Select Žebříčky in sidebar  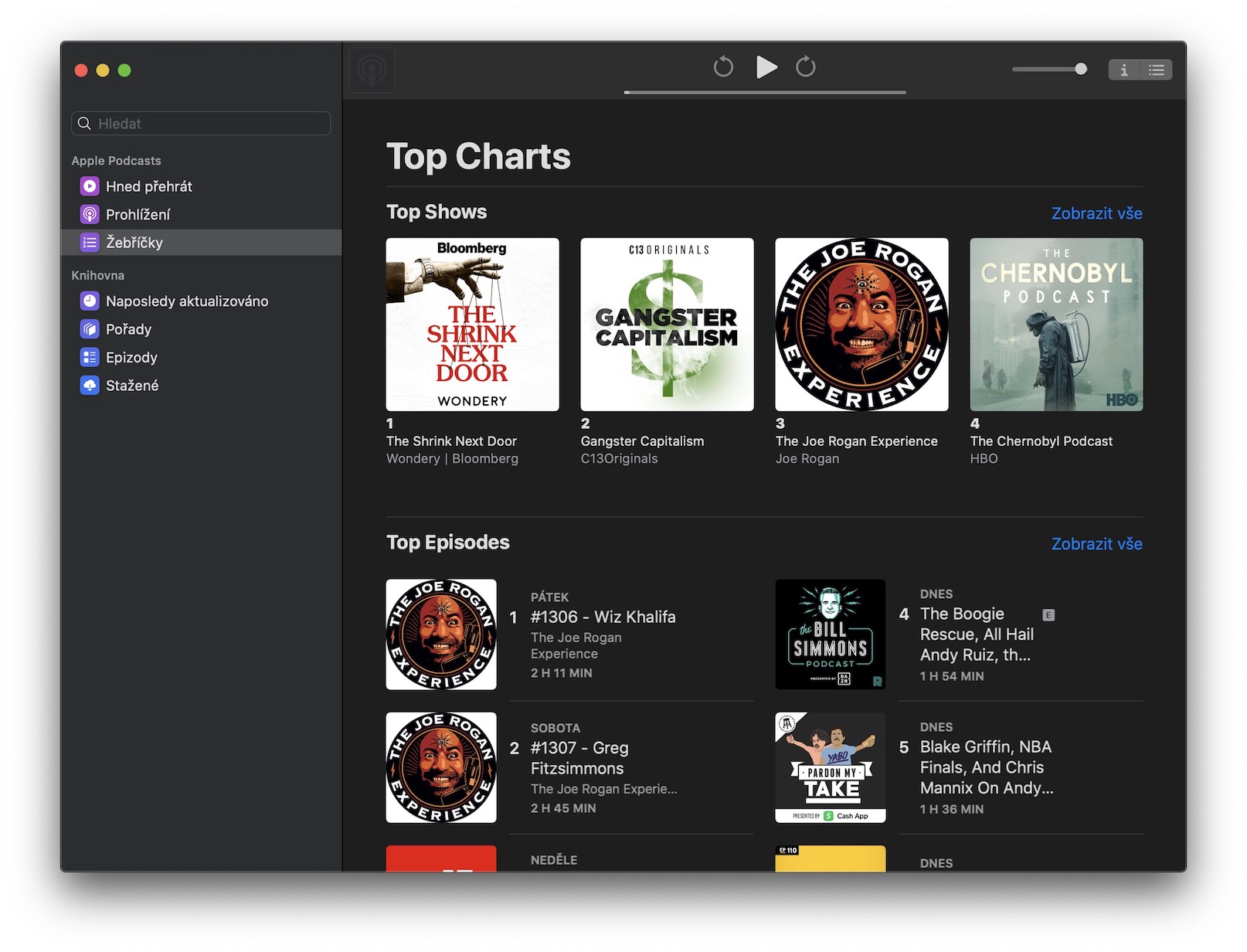(201, 243)
